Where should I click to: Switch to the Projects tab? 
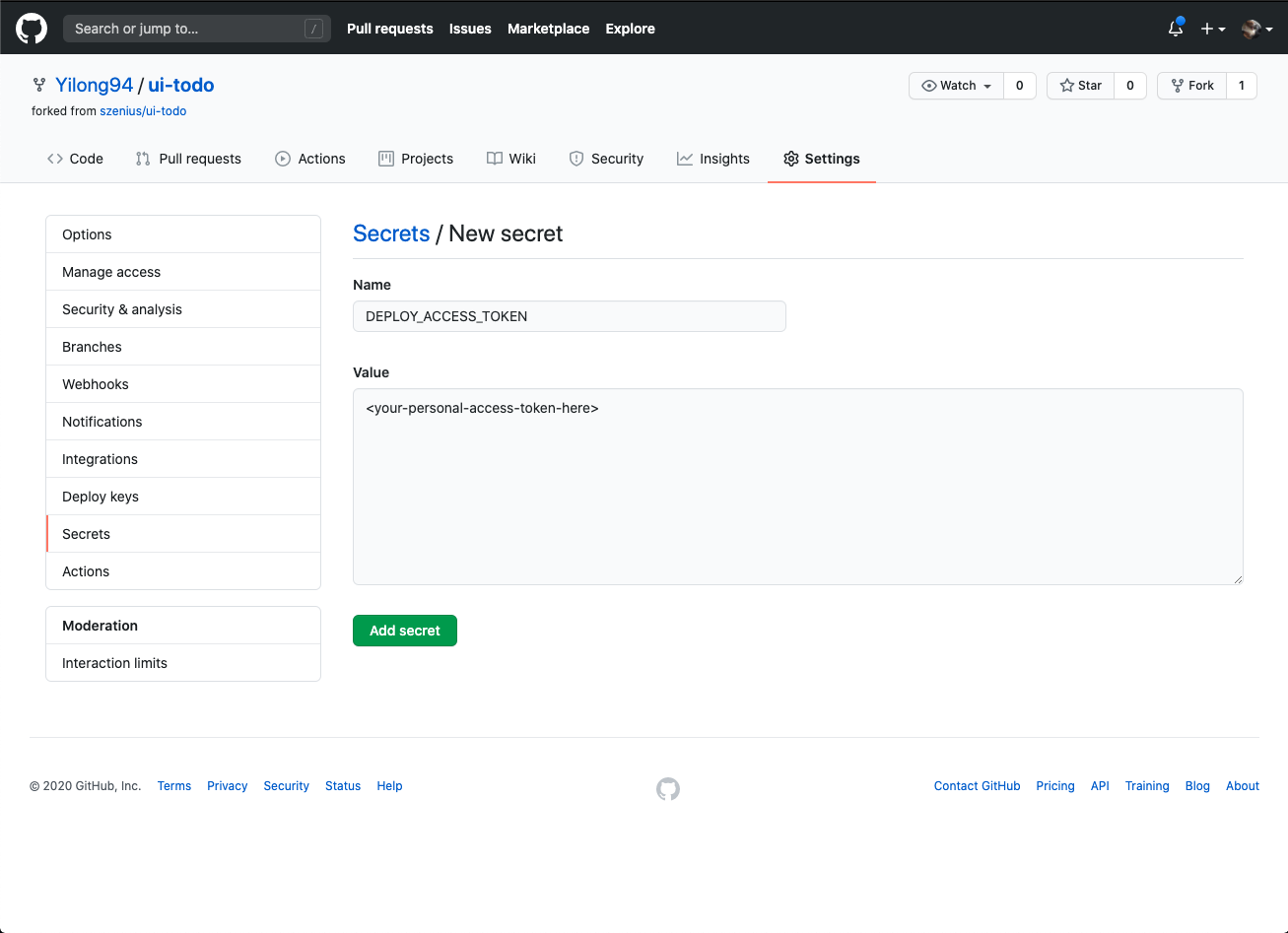[416, 159]
